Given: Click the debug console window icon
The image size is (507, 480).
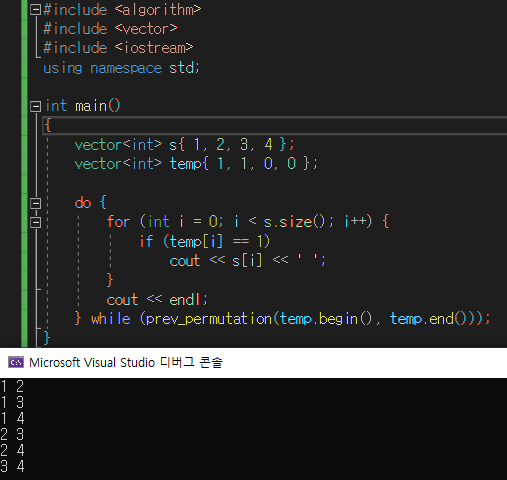Looking at the screenshot, I should click(16, 362).
